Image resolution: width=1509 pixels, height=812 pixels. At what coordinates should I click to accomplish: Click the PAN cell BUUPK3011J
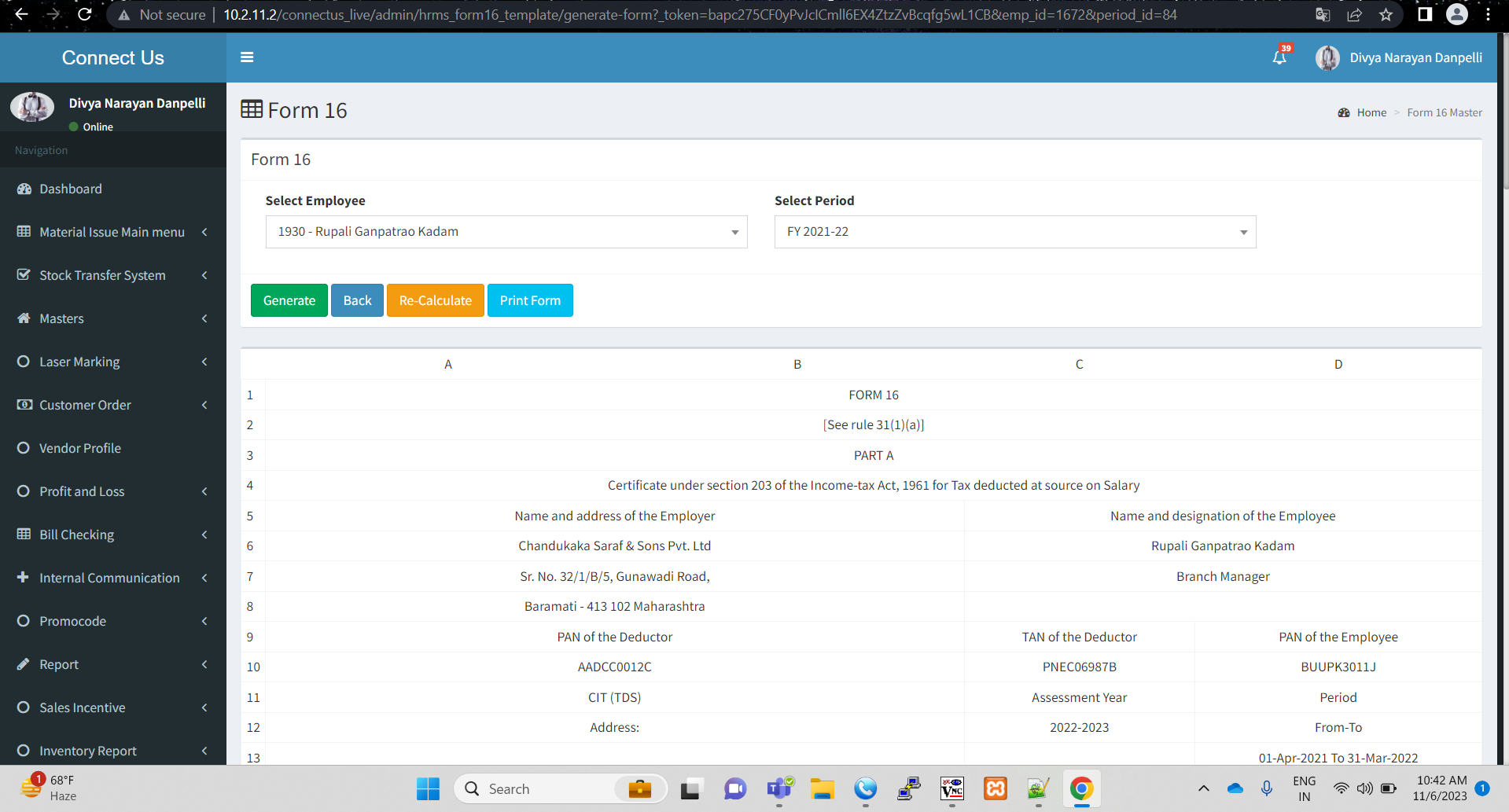pos(1338,667)
